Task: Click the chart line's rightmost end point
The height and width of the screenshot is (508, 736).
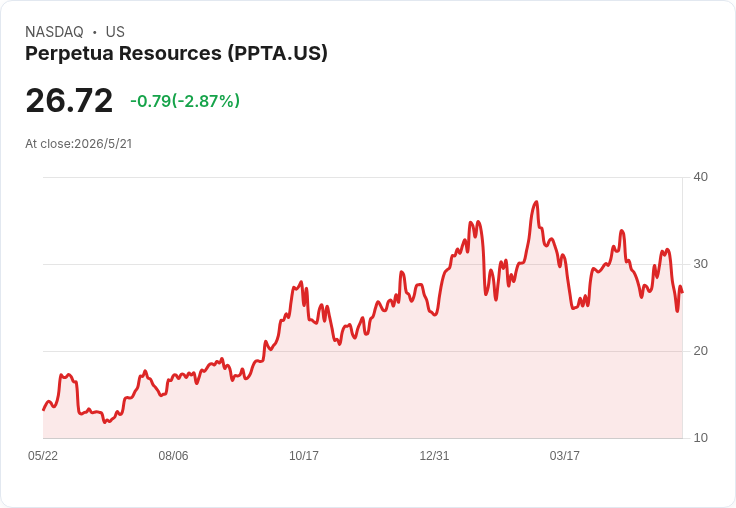Action: tap(682, 292)
